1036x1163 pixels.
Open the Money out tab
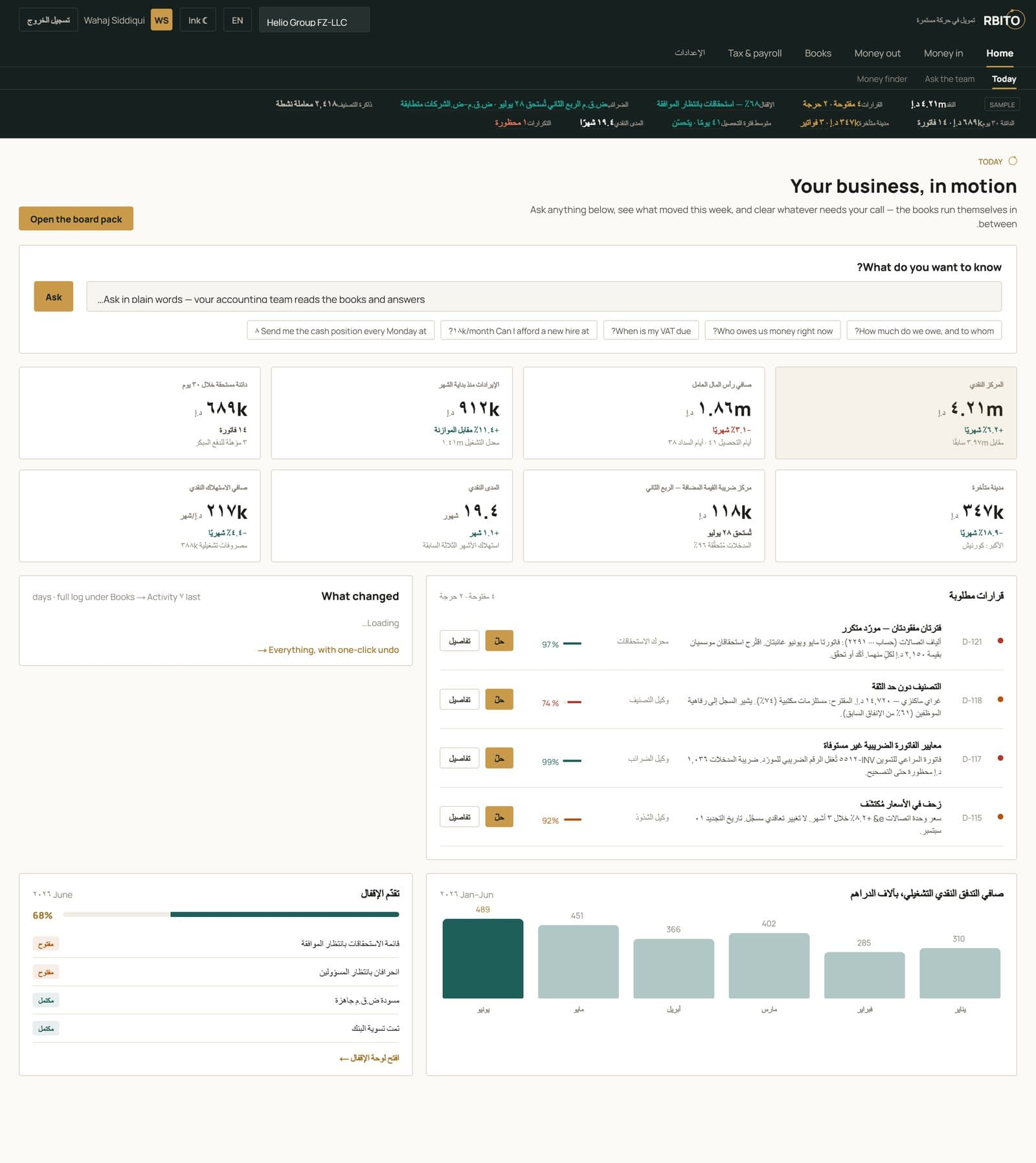[877, 53]
